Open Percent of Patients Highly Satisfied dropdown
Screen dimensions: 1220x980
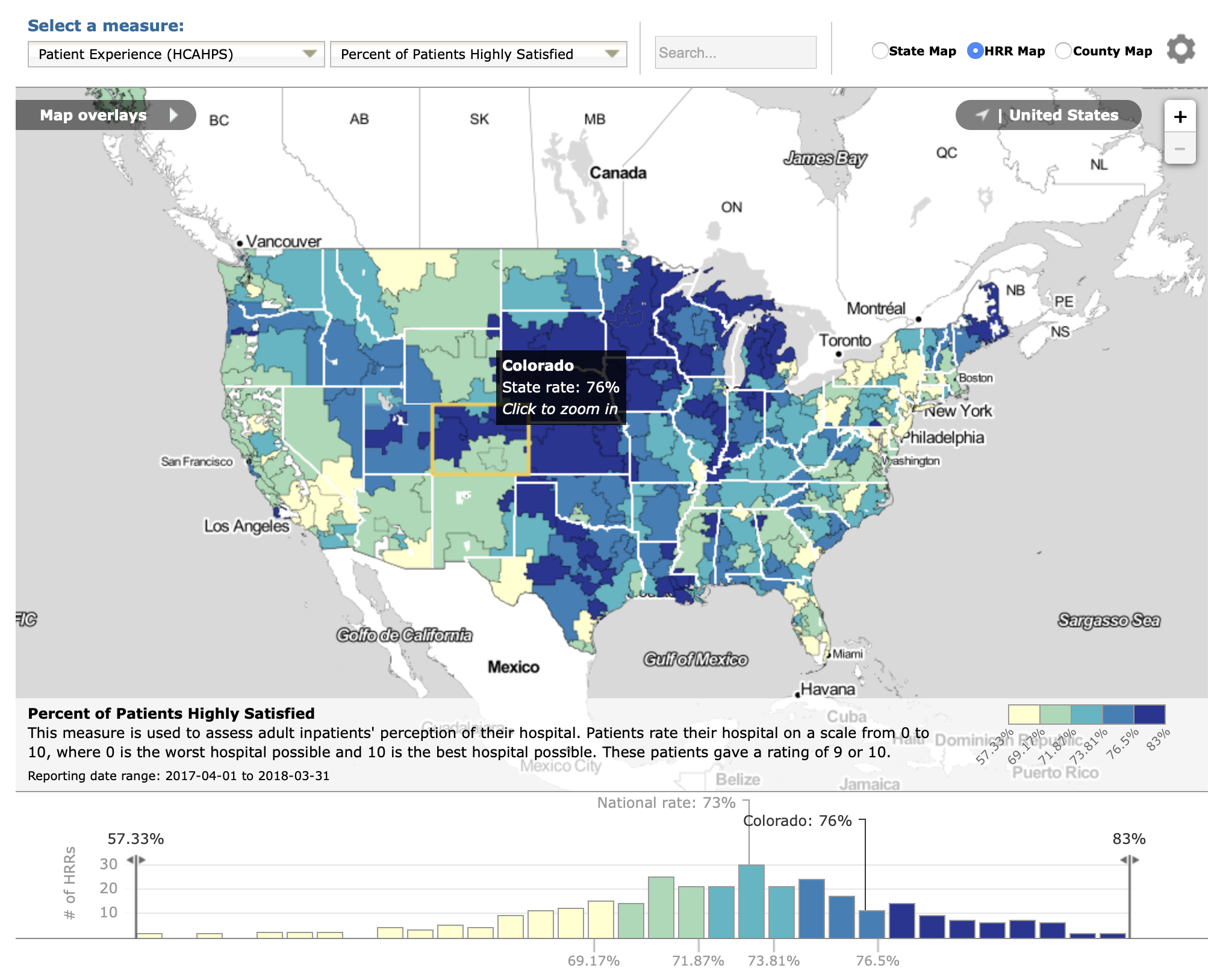[x=478, y=54]
